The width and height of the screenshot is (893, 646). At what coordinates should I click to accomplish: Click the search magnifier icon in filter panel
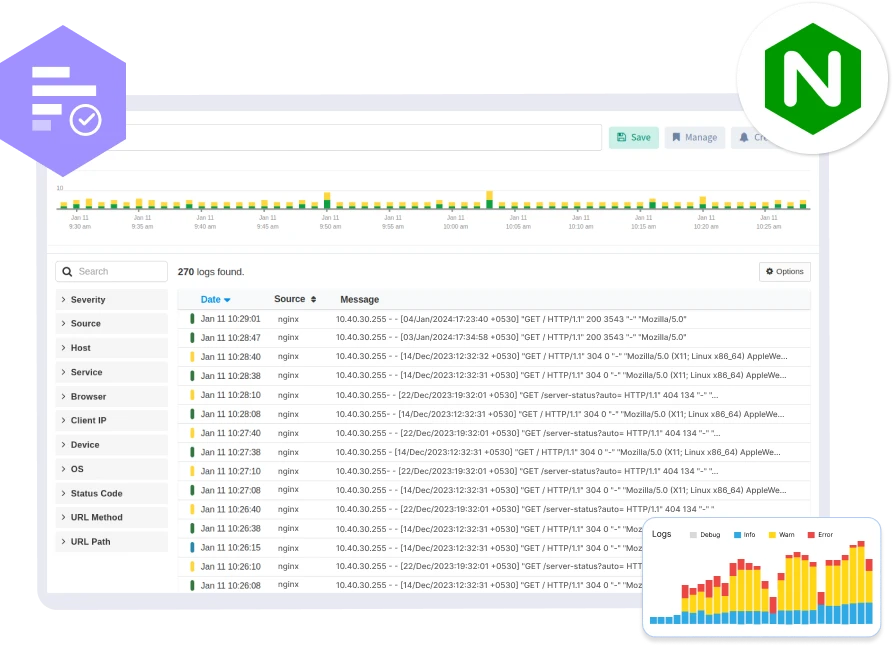click(x=66, y=271)
